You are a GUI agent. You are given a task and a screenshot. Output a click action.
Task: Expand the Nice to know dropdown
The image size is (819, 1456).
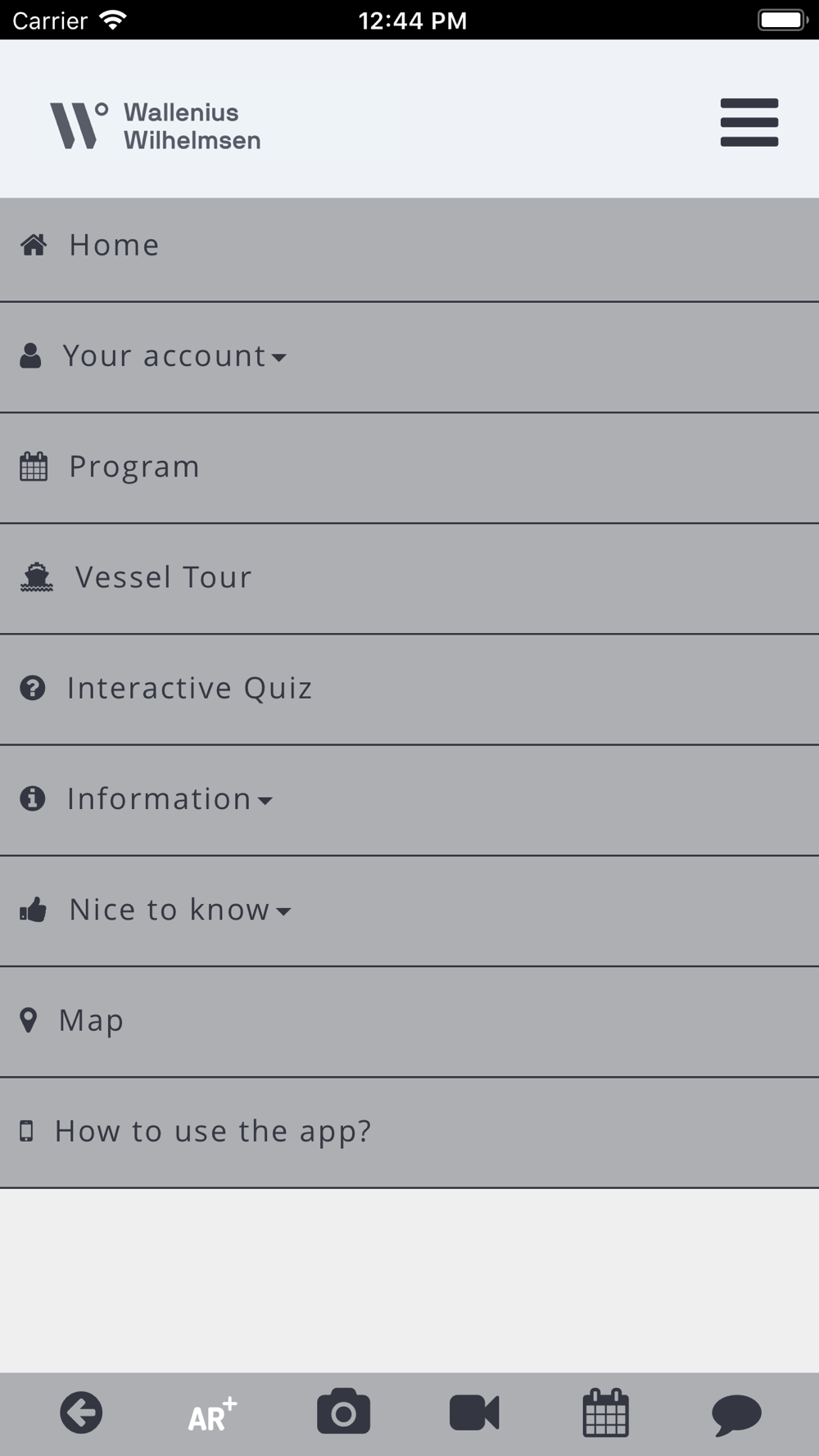tap(180, 910)
